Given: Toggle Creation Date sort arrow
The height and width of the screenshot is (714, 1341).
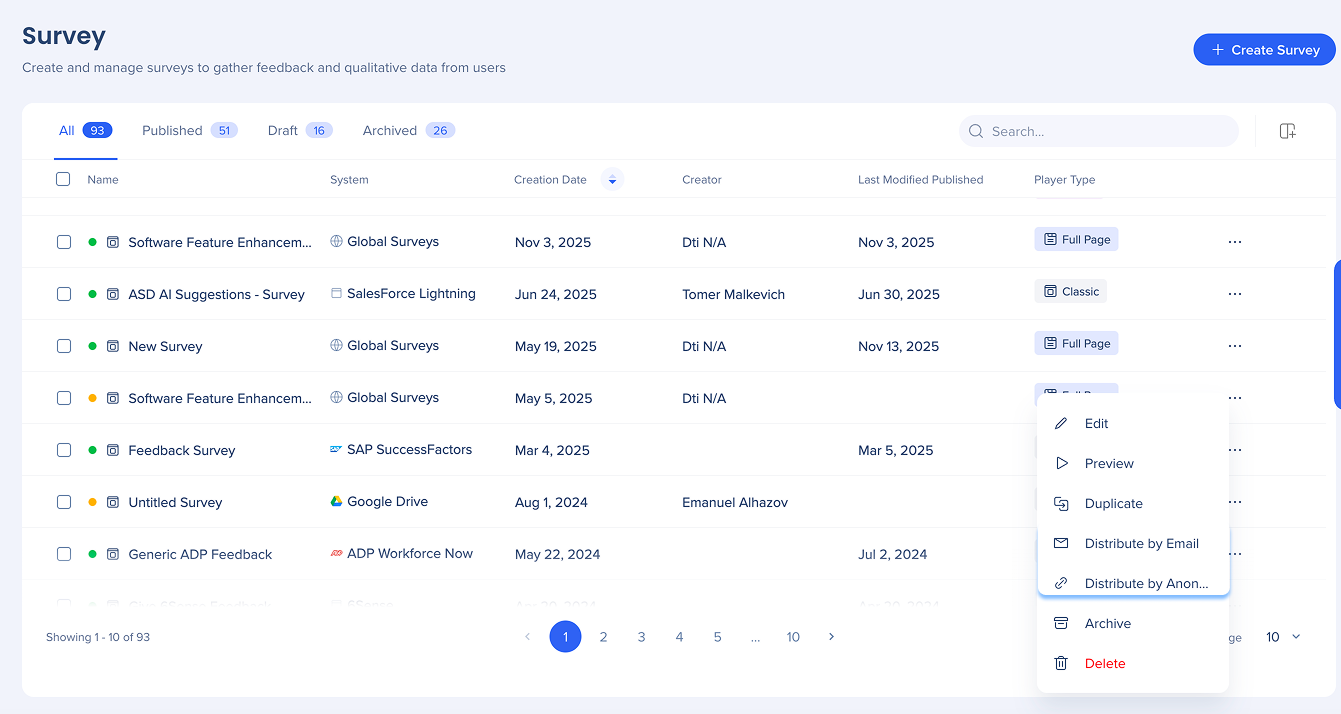Looking at the screenshot, I should (x=612, y=180).
